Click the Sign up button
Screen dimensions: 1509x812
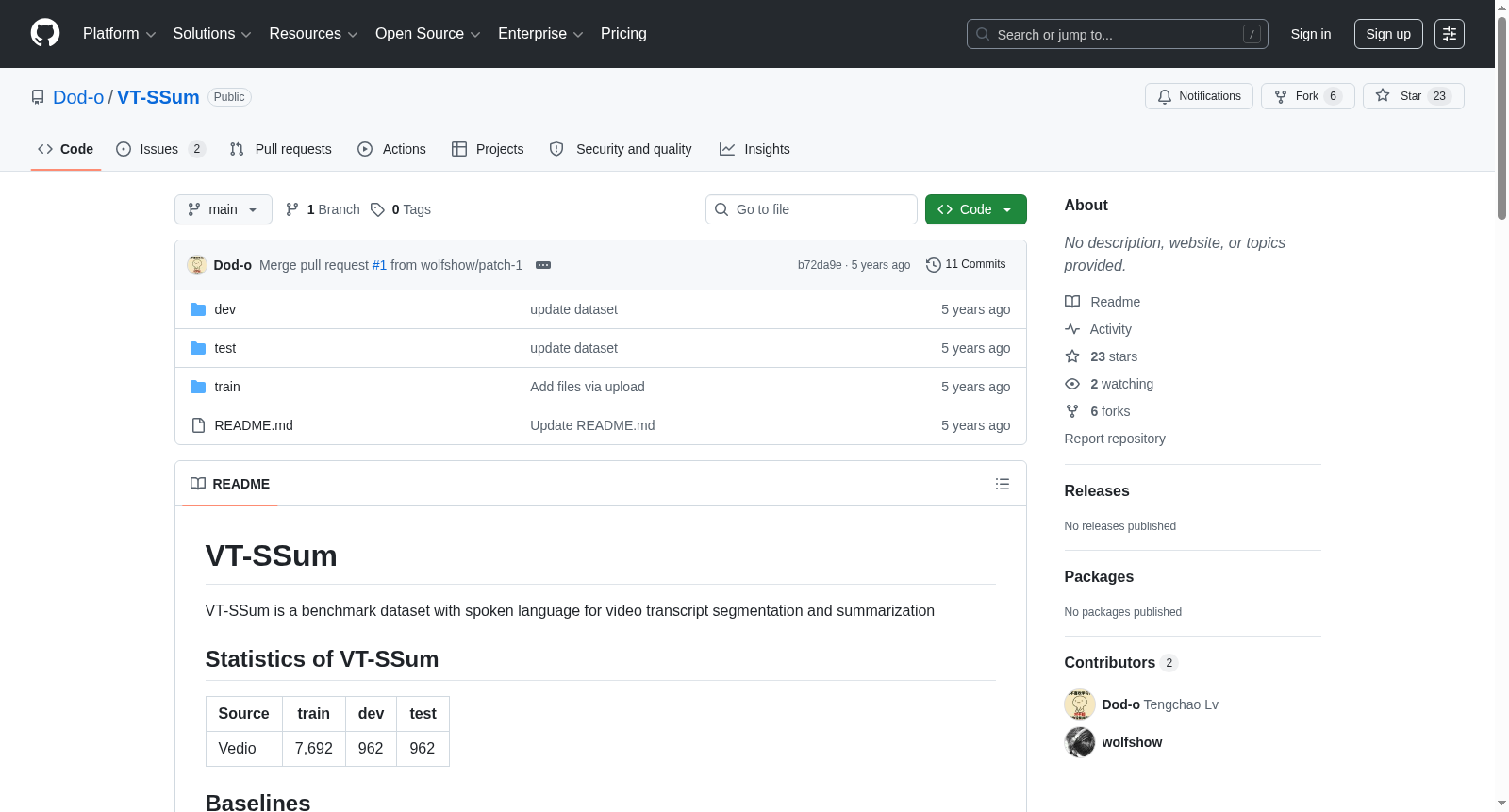[x=1388, y=34]
